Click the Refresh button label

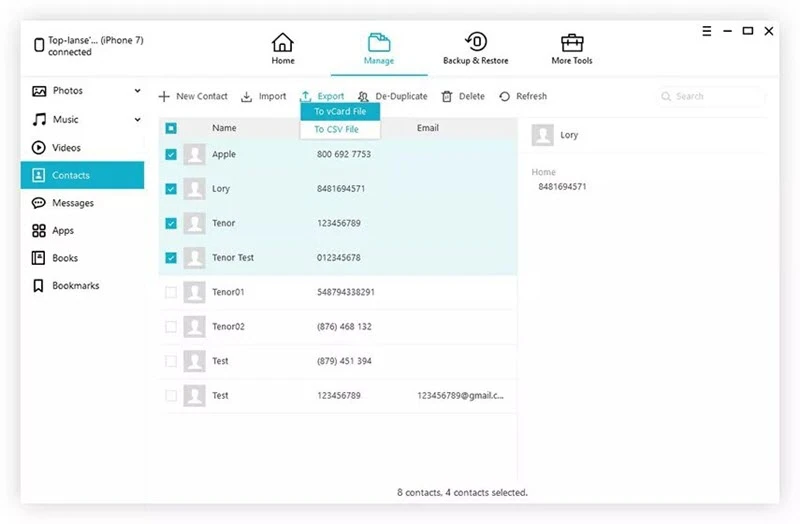(531, 96)
